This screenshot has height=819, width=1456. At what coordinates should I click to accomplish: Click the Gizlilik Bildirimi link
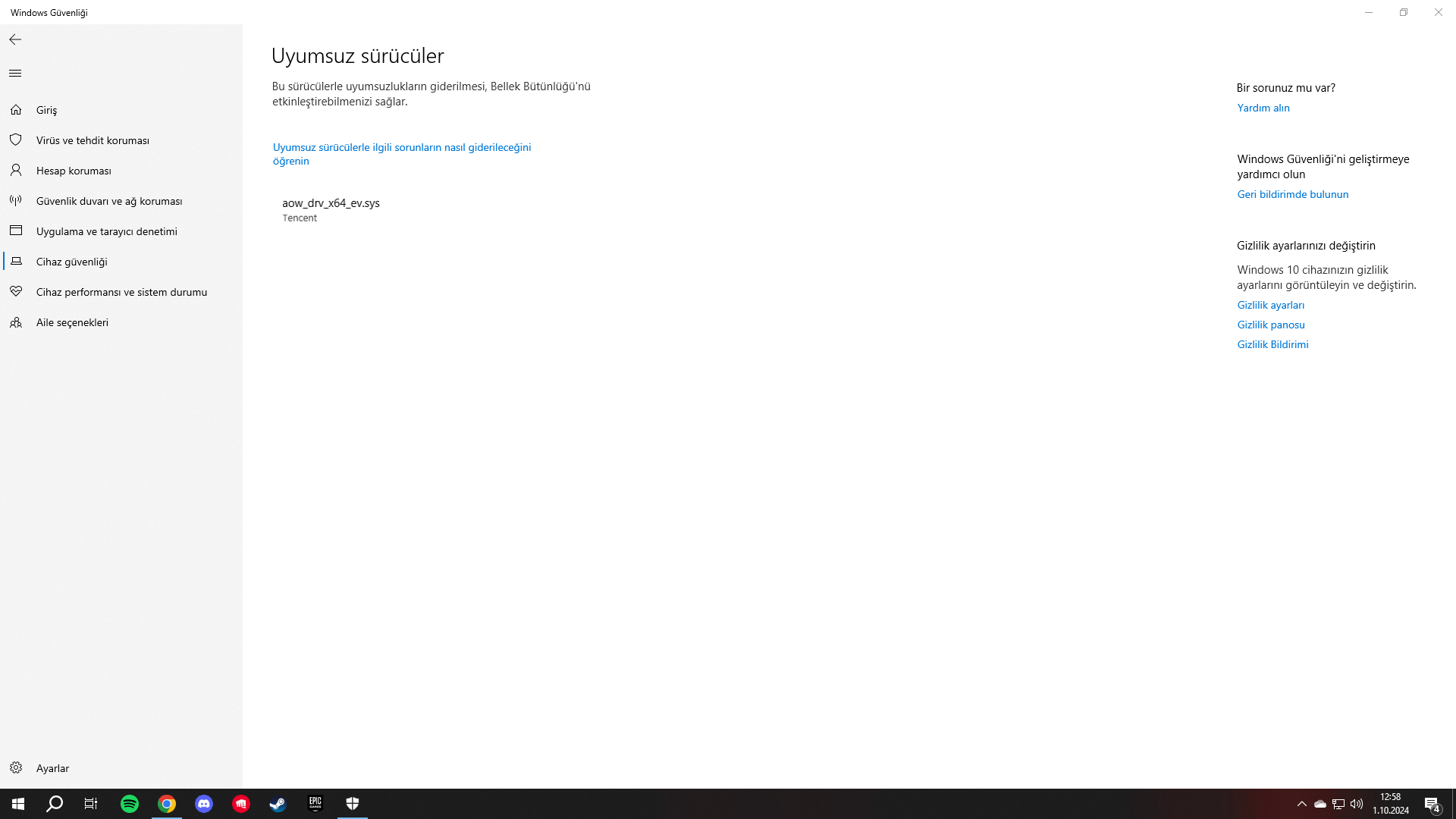point(1272,344)
